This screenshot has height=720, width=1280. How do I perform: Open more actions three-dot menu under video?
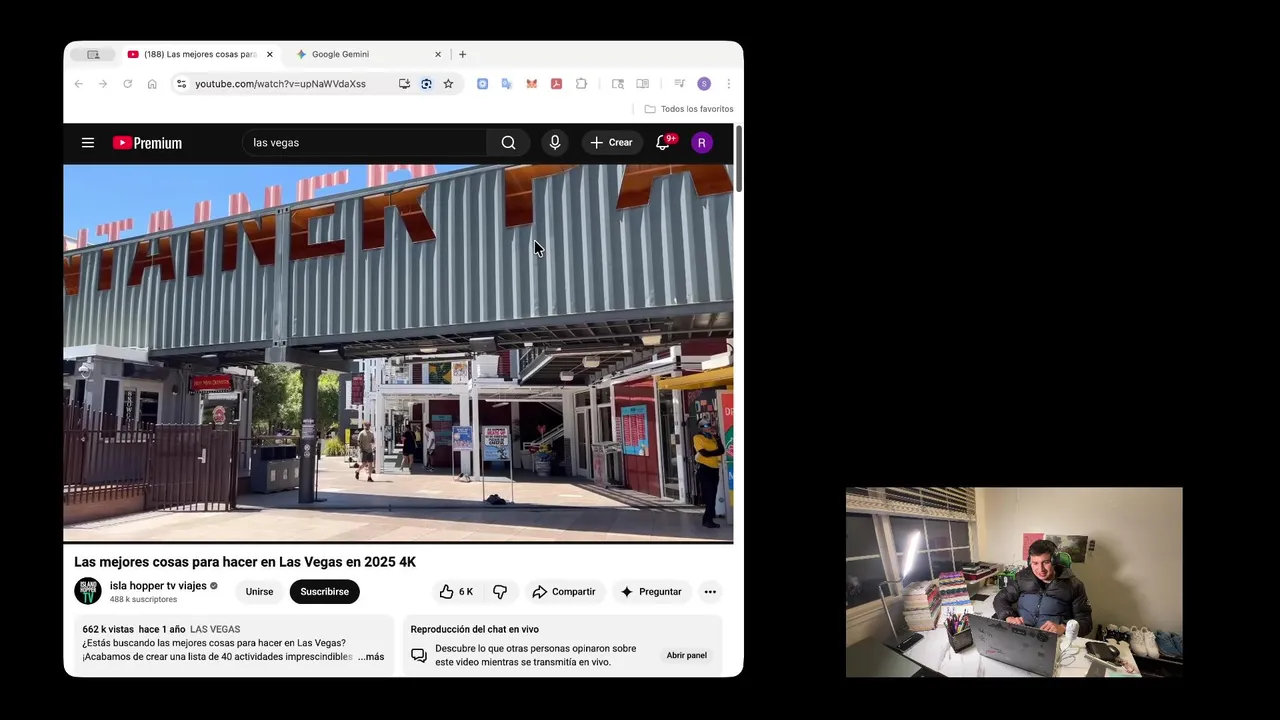(710, 592)
